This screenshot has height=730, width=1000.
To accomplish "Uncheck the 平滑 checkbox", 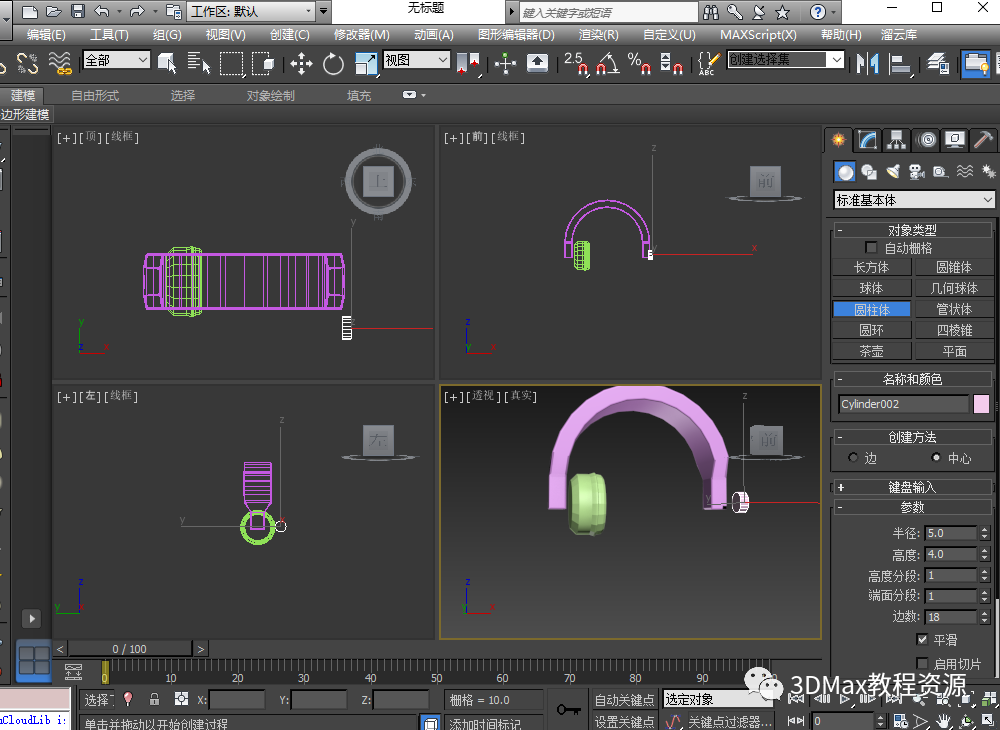I will tap(922, 639).
